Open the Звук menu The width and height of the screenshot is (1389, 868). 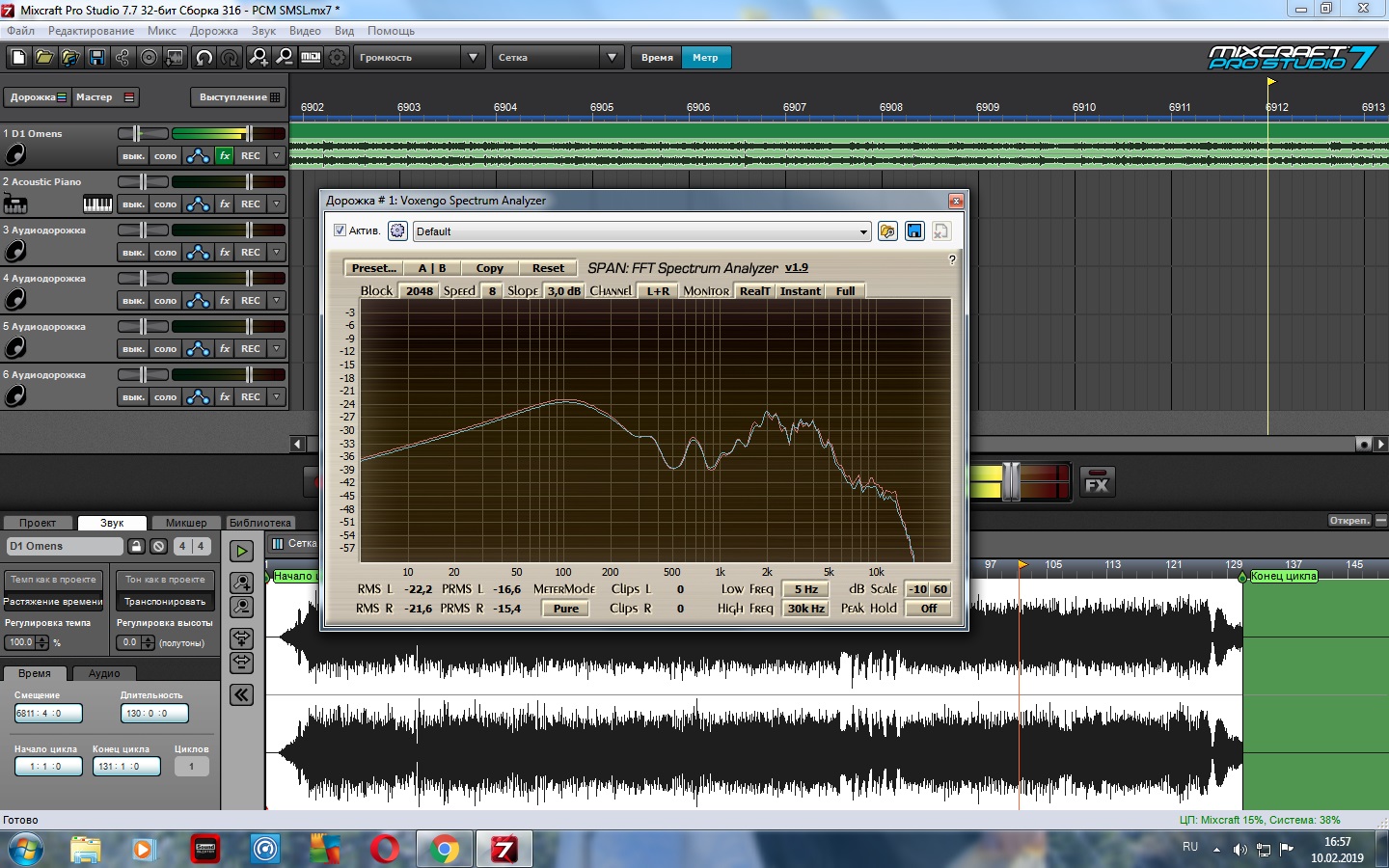click(x=263, y=31)
